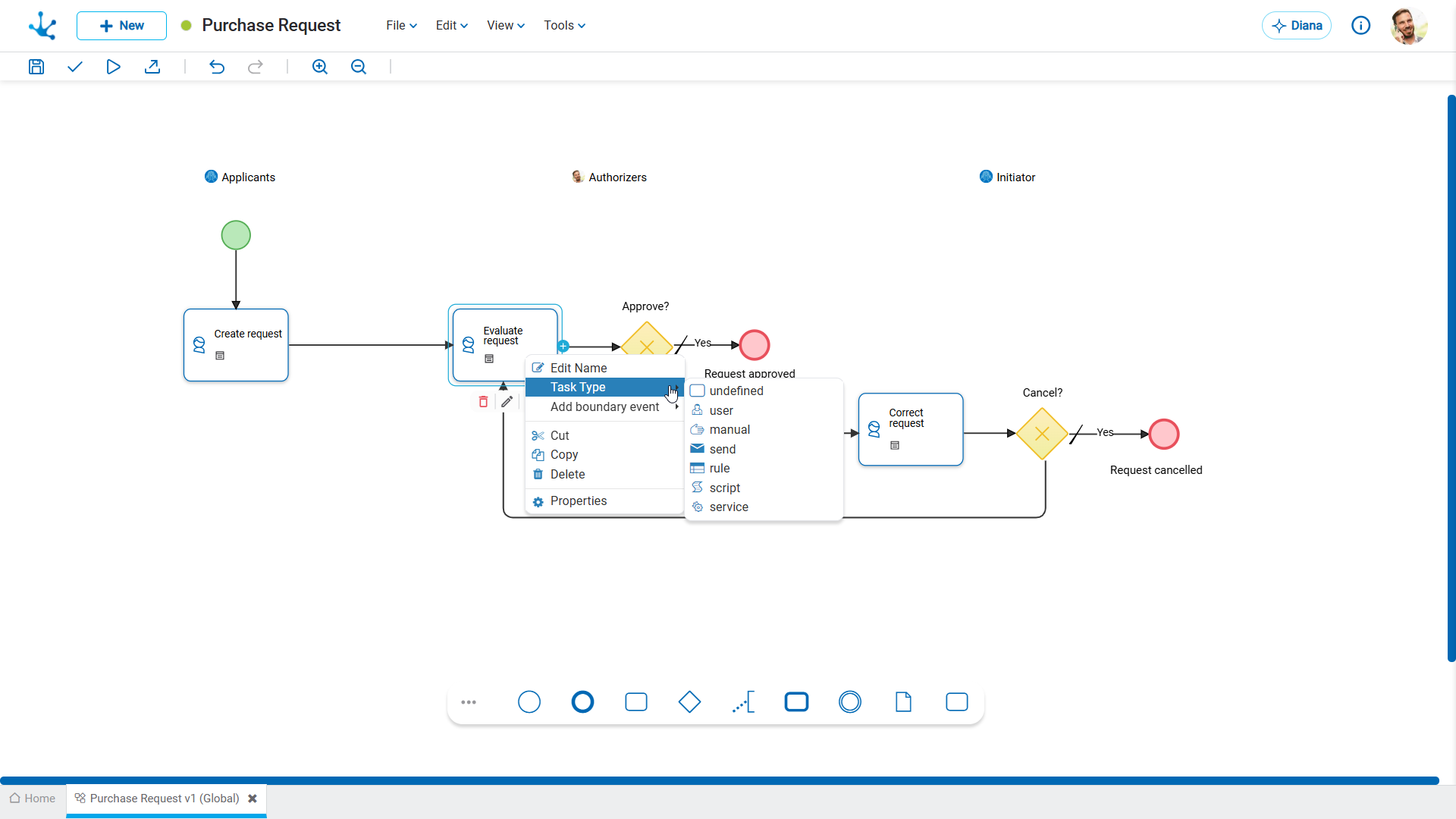Set task type to user
Viewport: 1456px width, 819px height.
[x=764, y=411]
